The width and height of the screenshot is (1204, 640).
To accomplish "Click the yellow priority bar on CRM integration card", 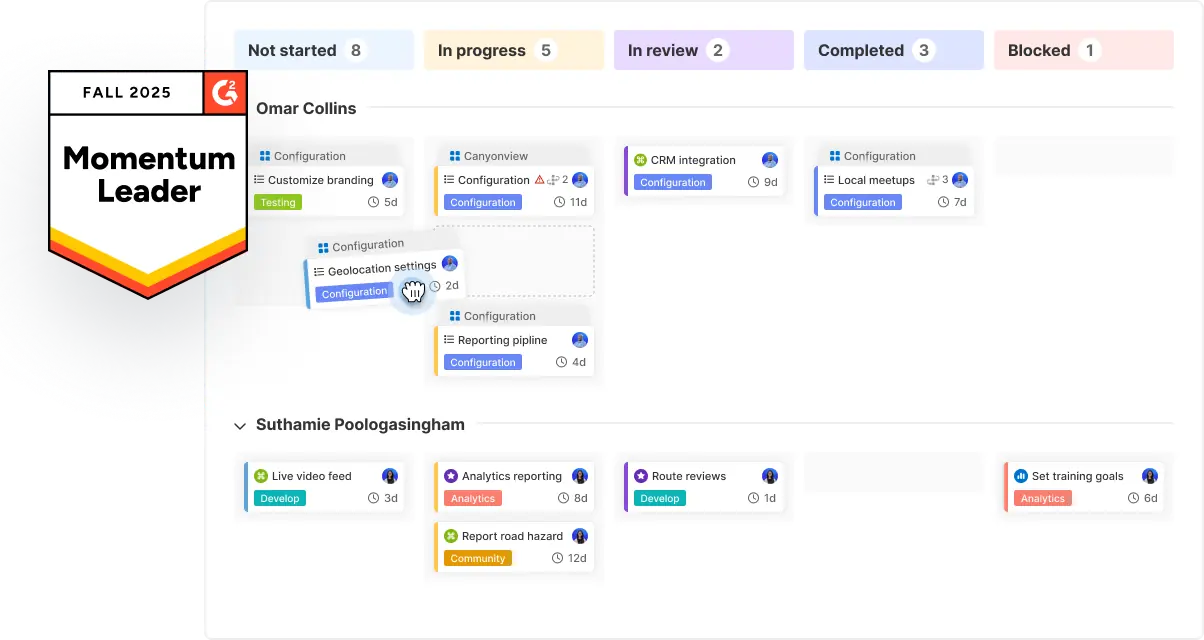I will tap(625, 170).
